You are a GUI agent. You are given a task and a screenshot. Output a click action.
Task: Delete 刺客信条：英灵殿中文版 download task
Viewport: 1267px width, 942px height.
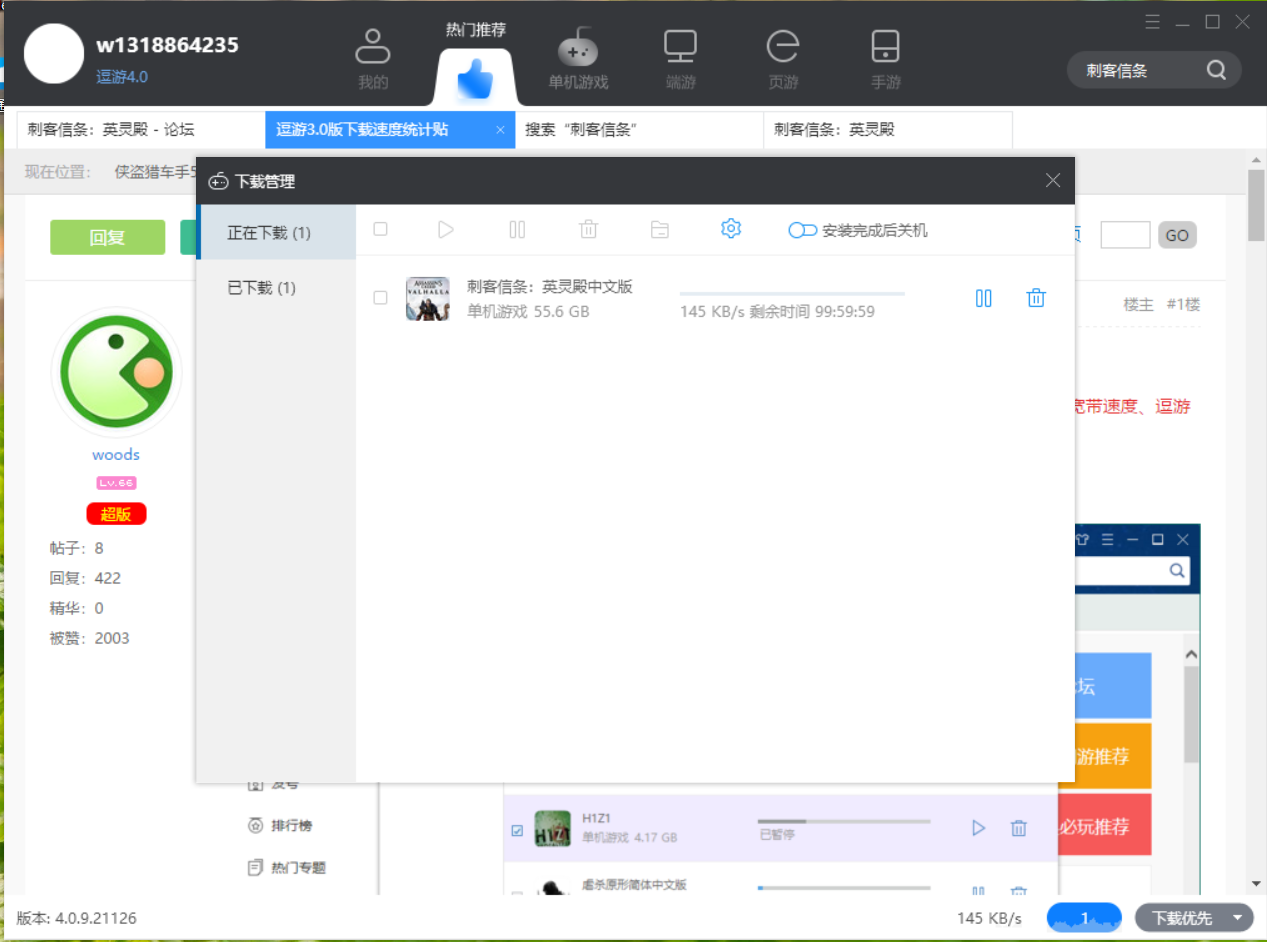[1036, 298]
